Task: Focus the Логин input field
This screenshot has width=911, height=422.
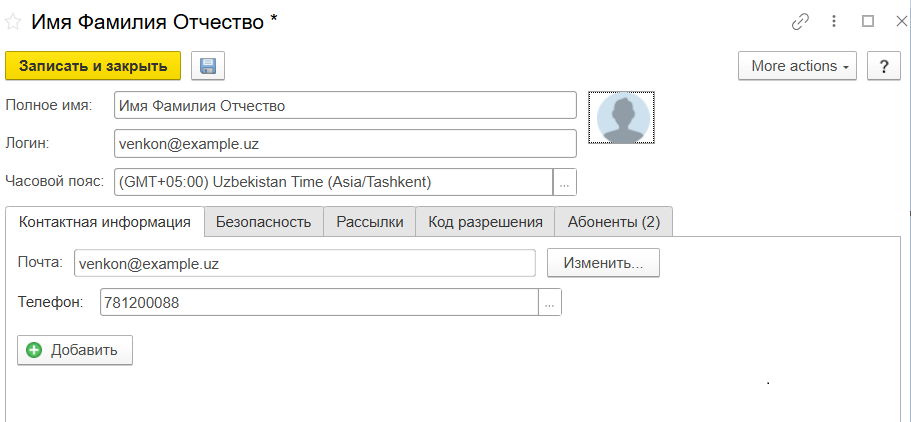Action: point(345,143)
